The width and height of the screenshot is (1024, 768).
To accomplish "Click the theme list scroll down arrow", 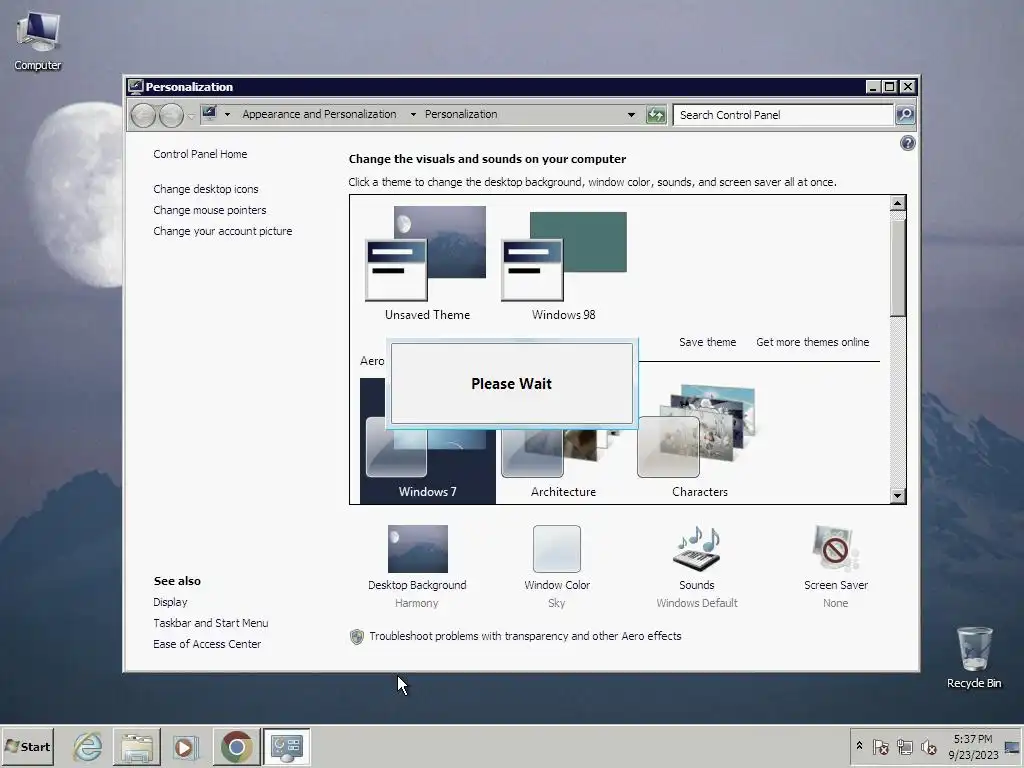I will coord(897,496).
